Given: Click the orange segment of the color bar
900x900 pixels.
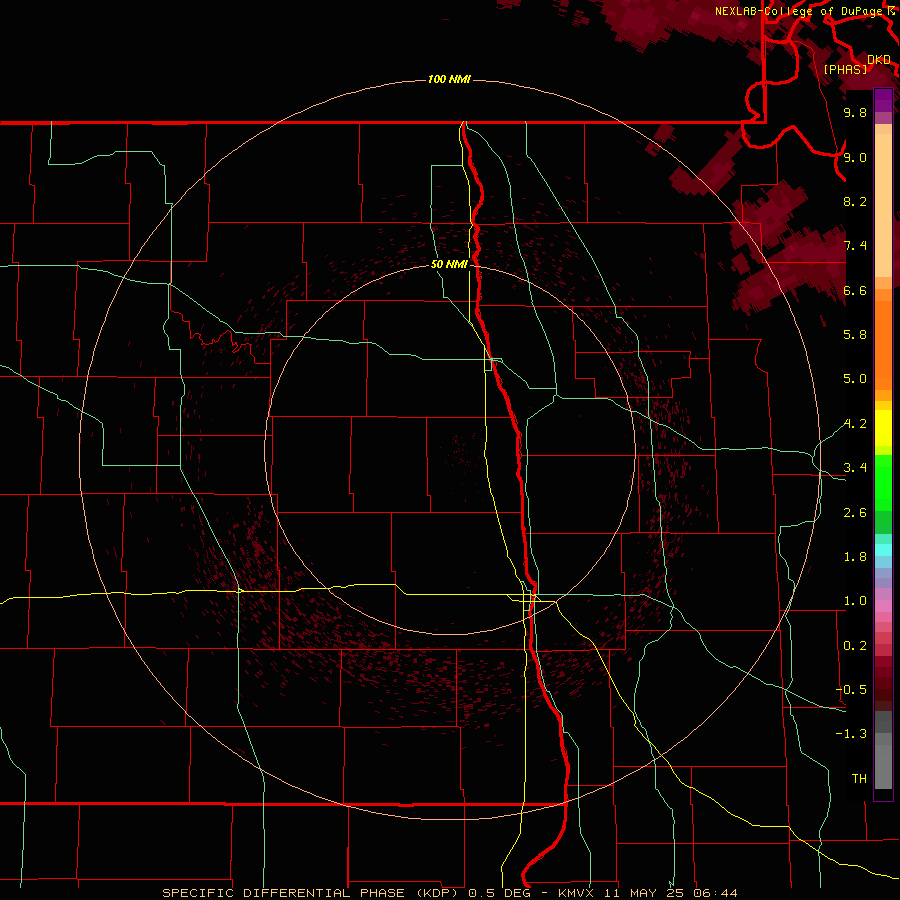Looking at the screenshot, I should [x=883, y=345].
